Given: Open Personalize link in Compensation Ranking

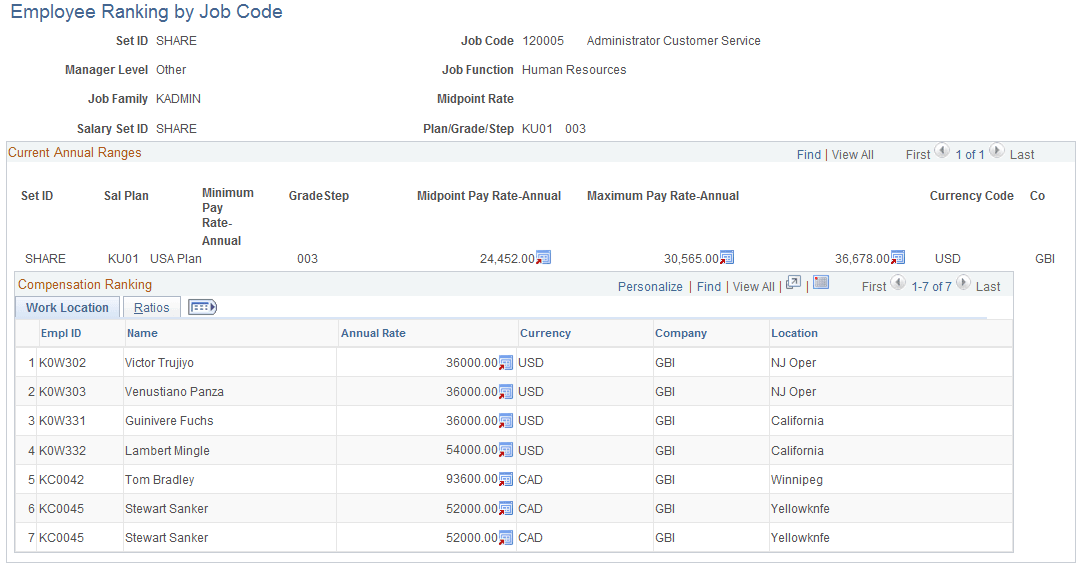Looking at the screenshot, I should point(650,287).
